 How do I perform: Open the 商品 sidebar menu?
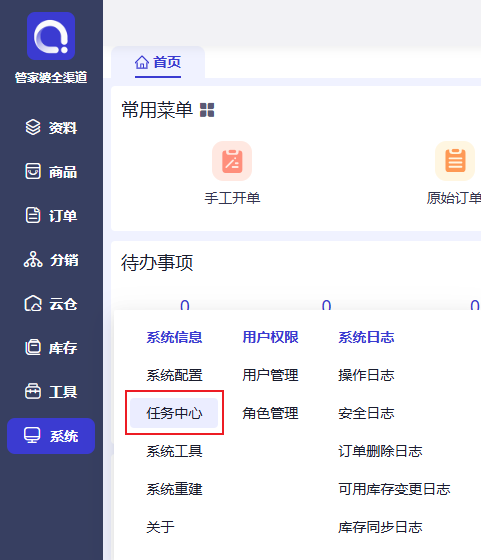[51, 171]
